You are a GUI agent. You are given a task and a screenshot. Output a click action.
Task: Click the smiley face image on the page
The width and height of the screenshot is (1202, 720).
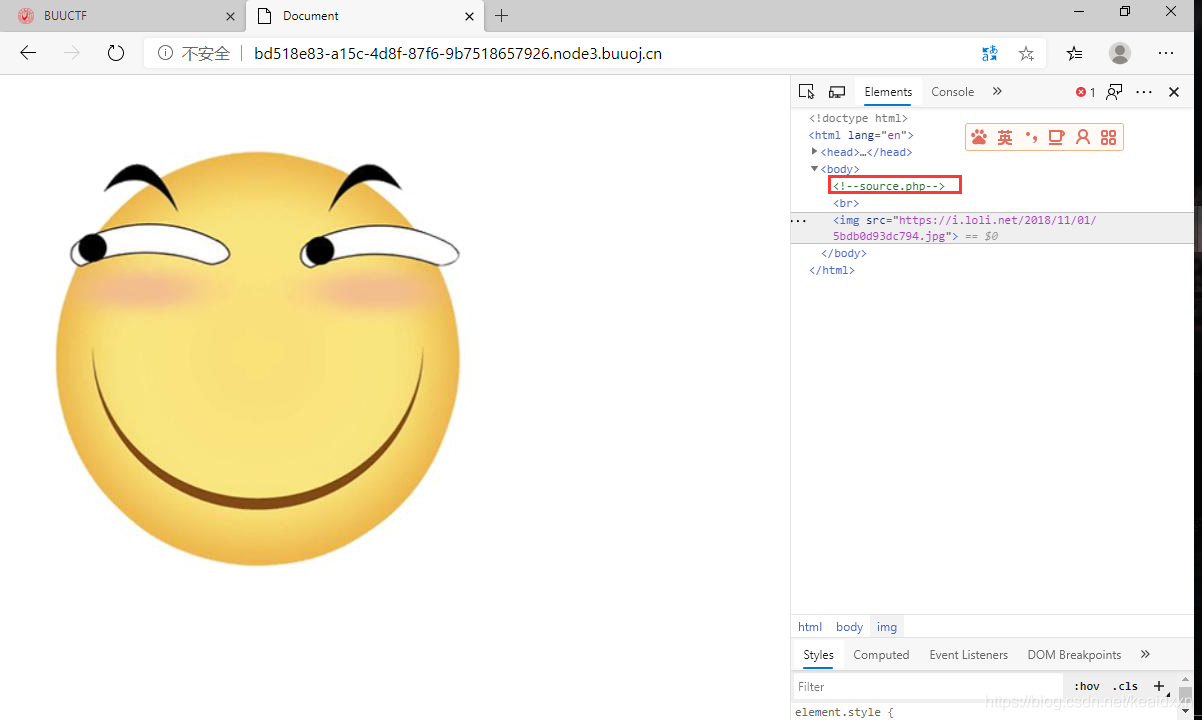[x=258, y=358]
